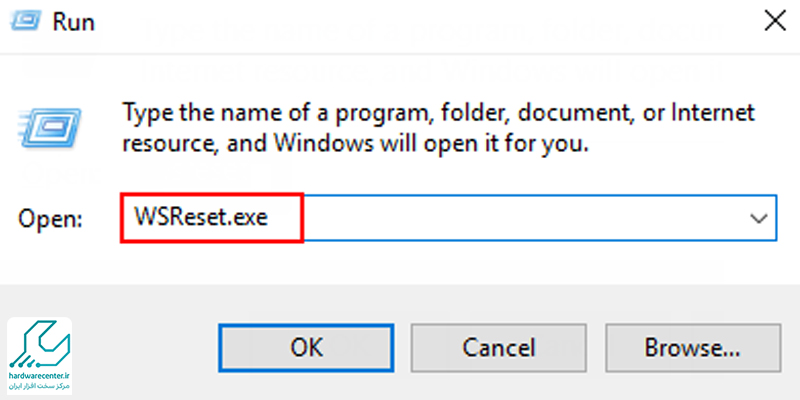
Task: Click the hardwarecenter.ir watermark text
Action: coord(40,376)
